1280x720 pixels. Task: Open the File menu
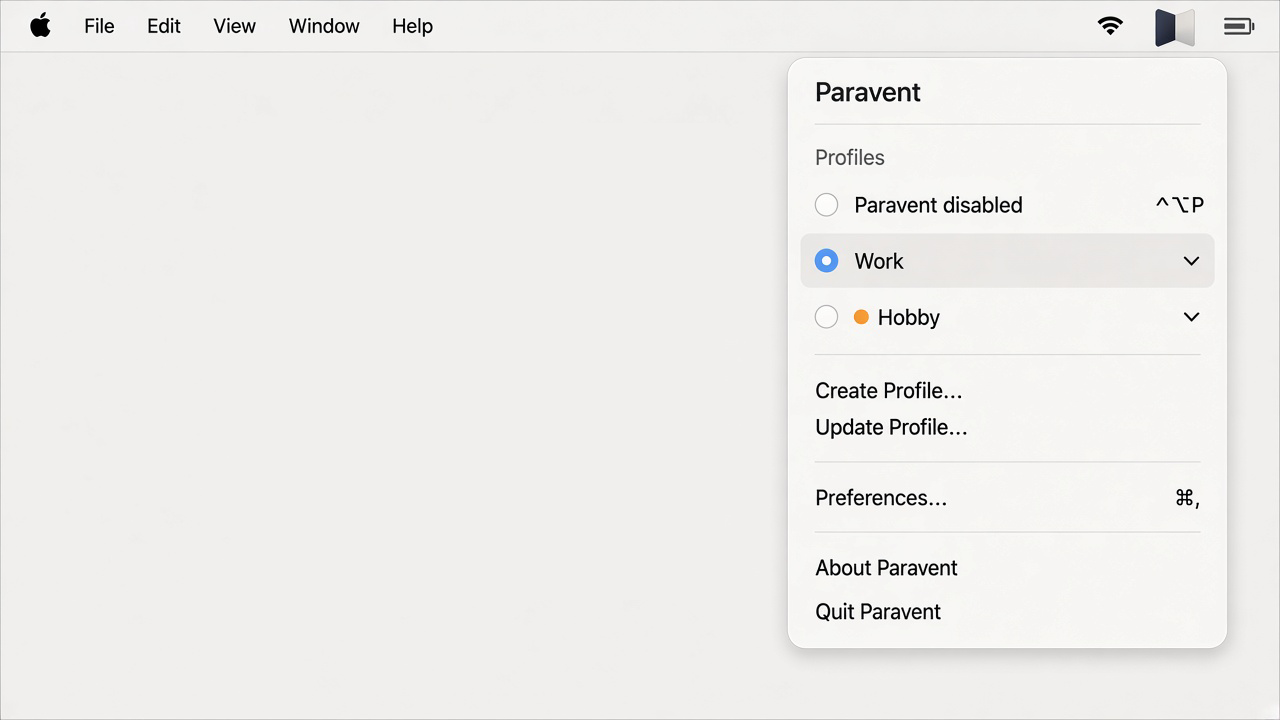tap(99, 26)
